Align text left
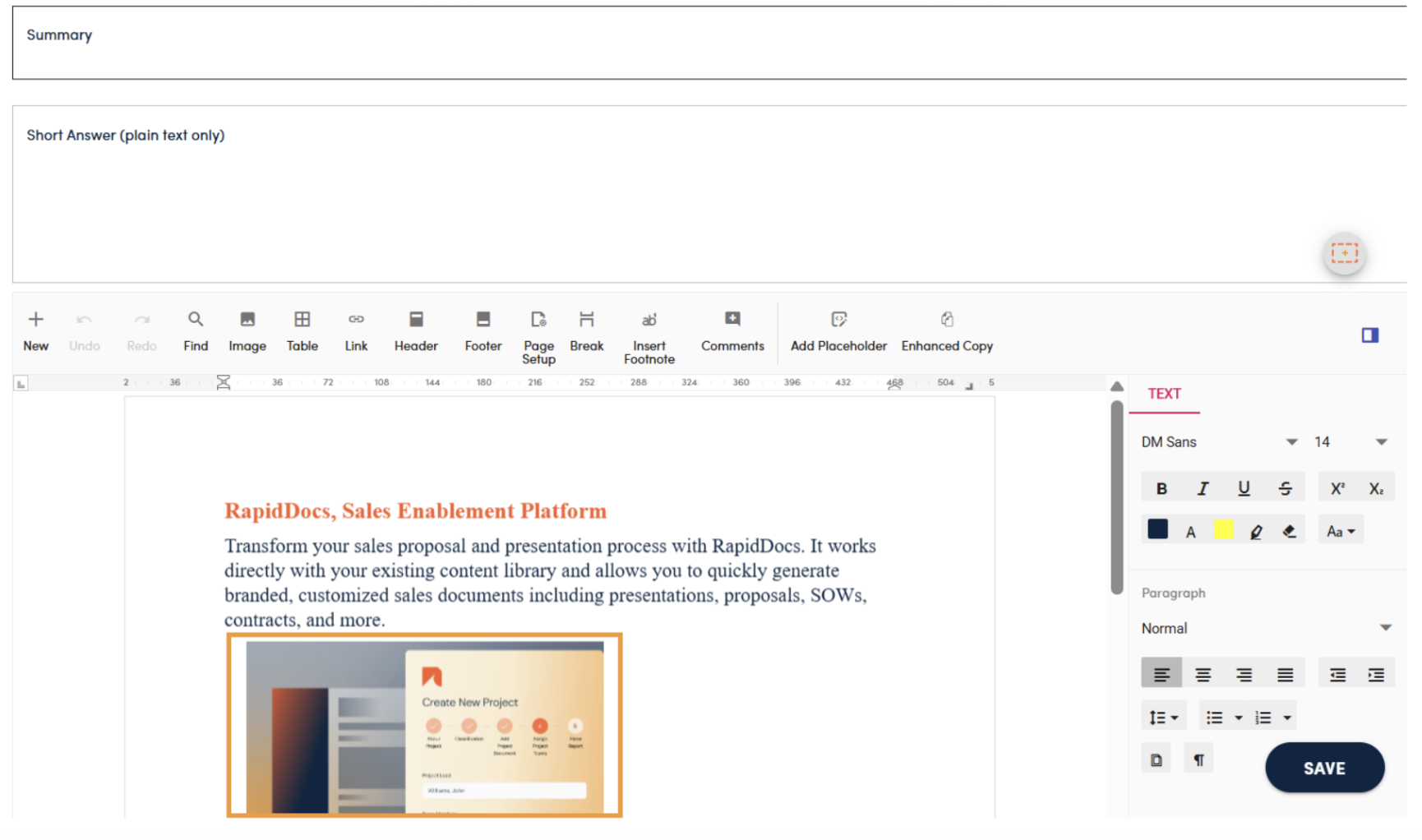 [1161, 674]
